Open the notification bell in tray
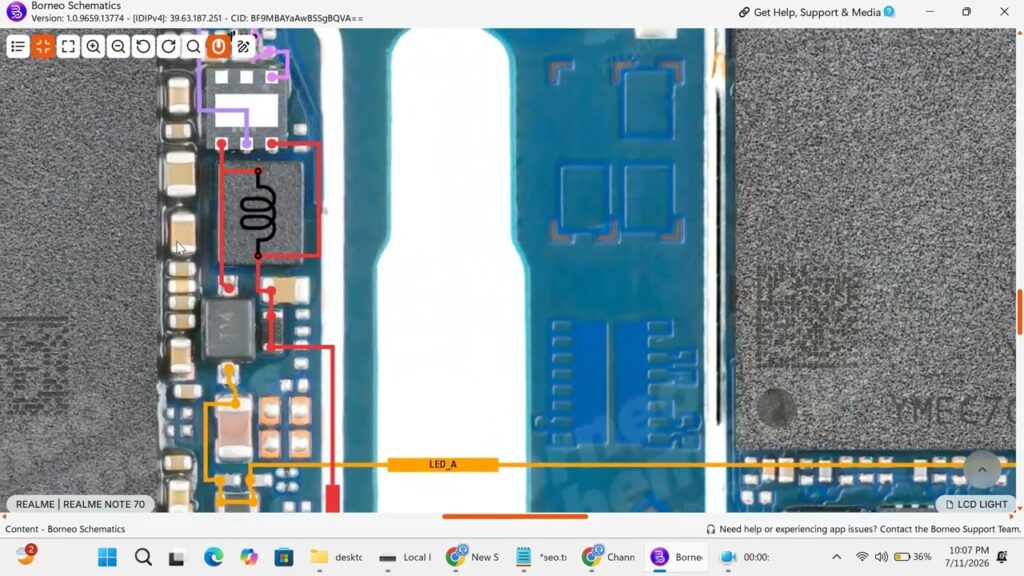The width and height of the screenshot is (1024, 576). coord(1002,557)
